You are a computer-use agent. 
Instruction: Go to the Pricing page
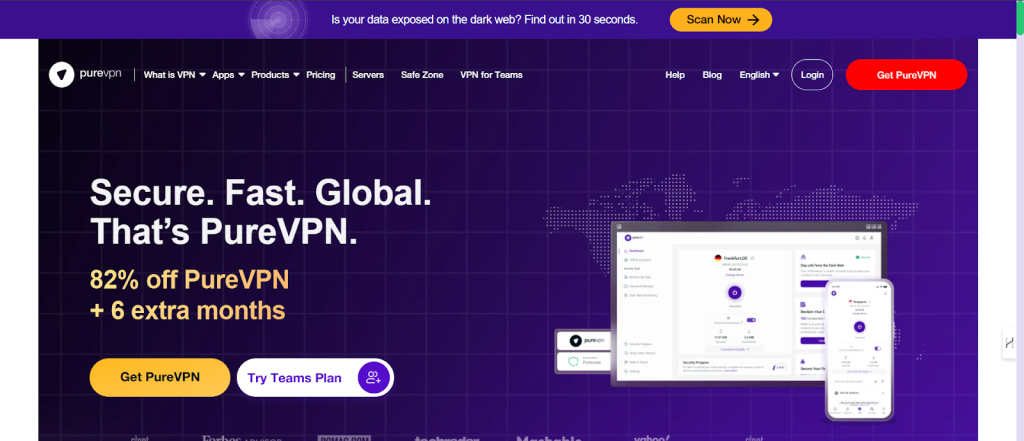(321, 75)
